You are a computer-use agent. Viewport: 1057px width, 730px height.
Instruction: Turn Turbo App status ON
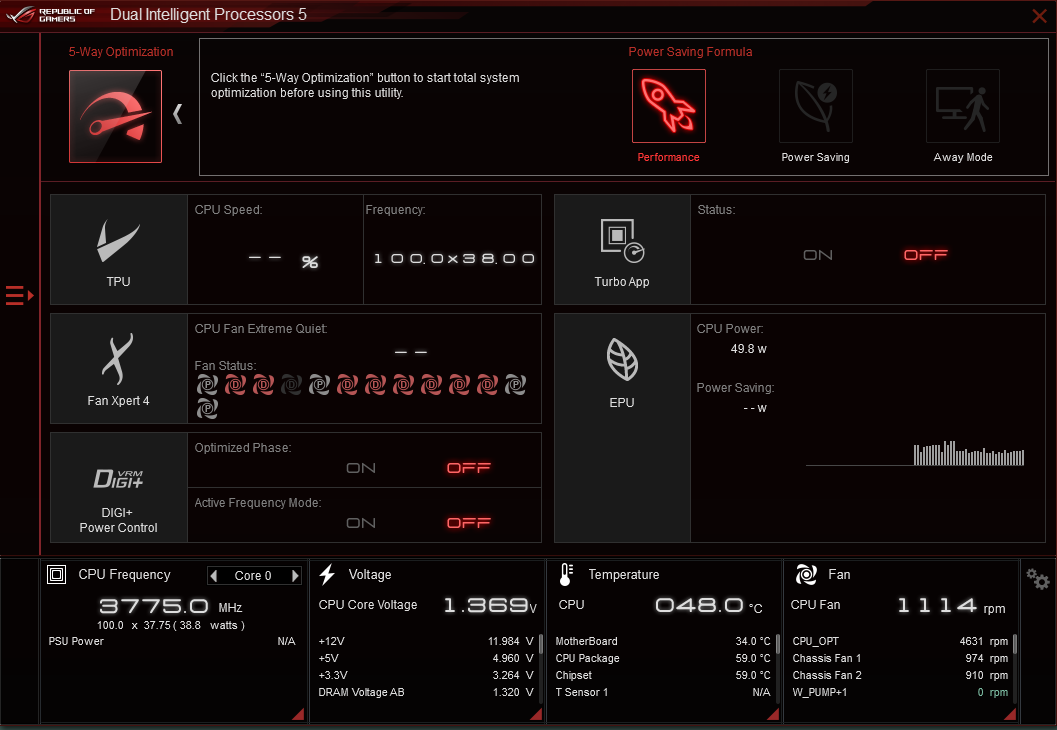click(818, 255)
